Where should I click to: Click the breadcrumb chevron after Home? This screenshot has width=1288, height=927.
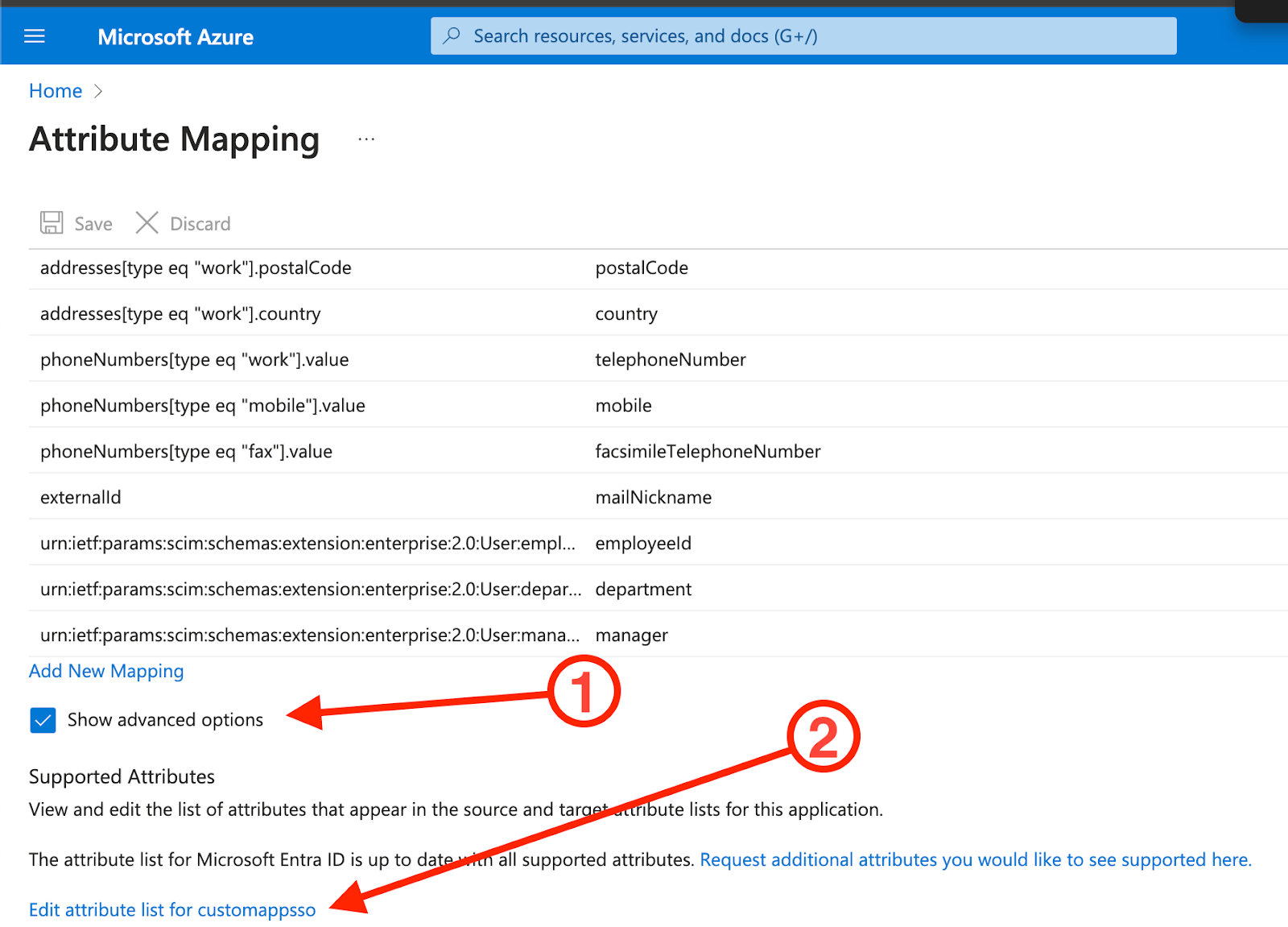click(x=98, y=91)
